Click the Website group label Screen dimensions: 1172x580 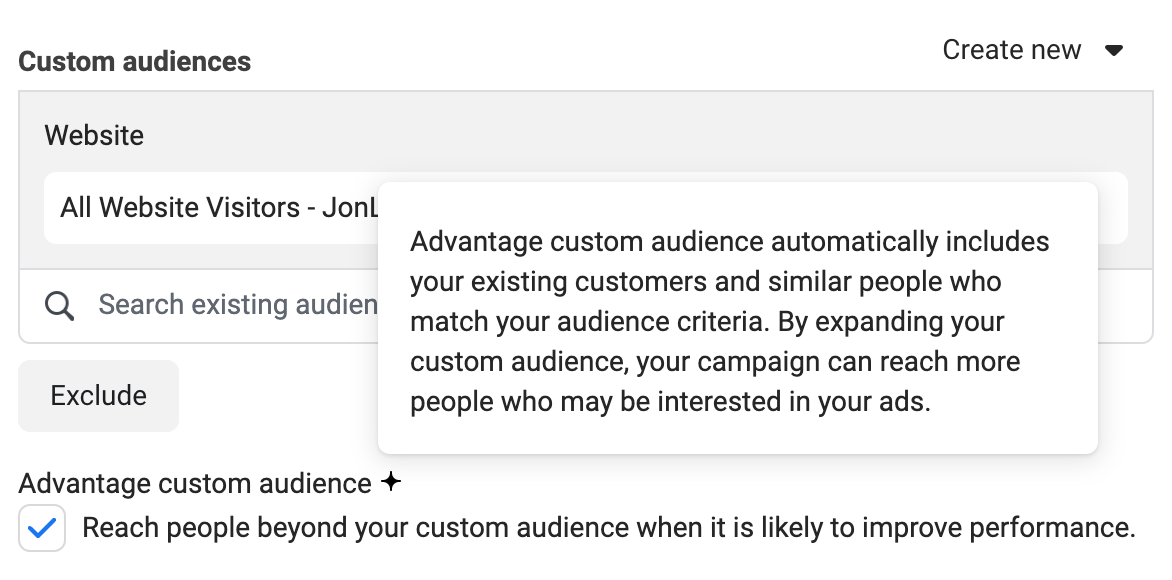(94, 135)
